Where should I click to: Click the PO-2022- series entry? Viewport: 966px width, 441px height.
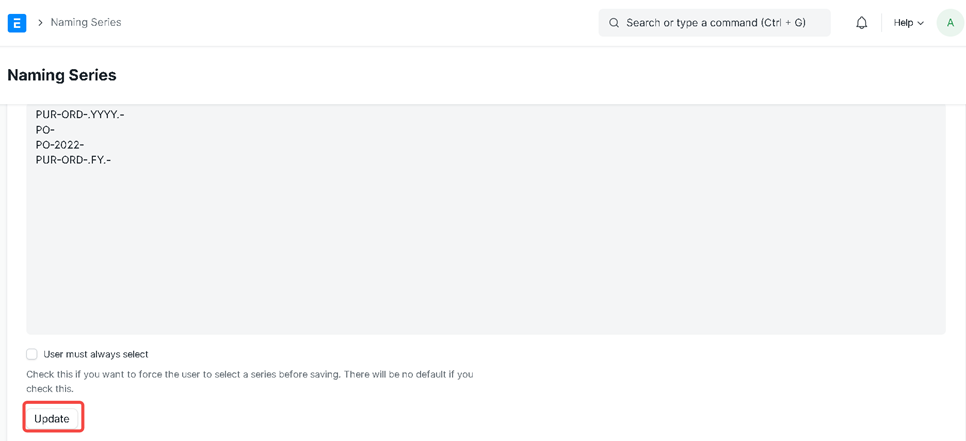point(60,145)
